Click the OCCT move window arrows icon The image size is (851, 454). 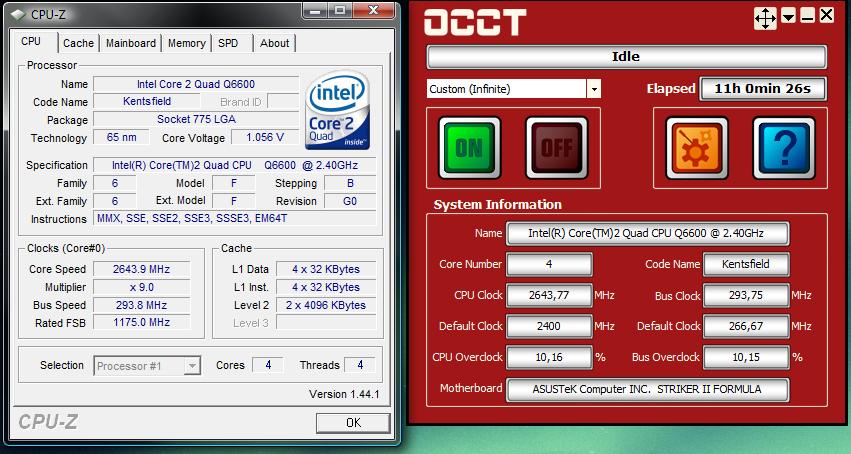(765, 18)
